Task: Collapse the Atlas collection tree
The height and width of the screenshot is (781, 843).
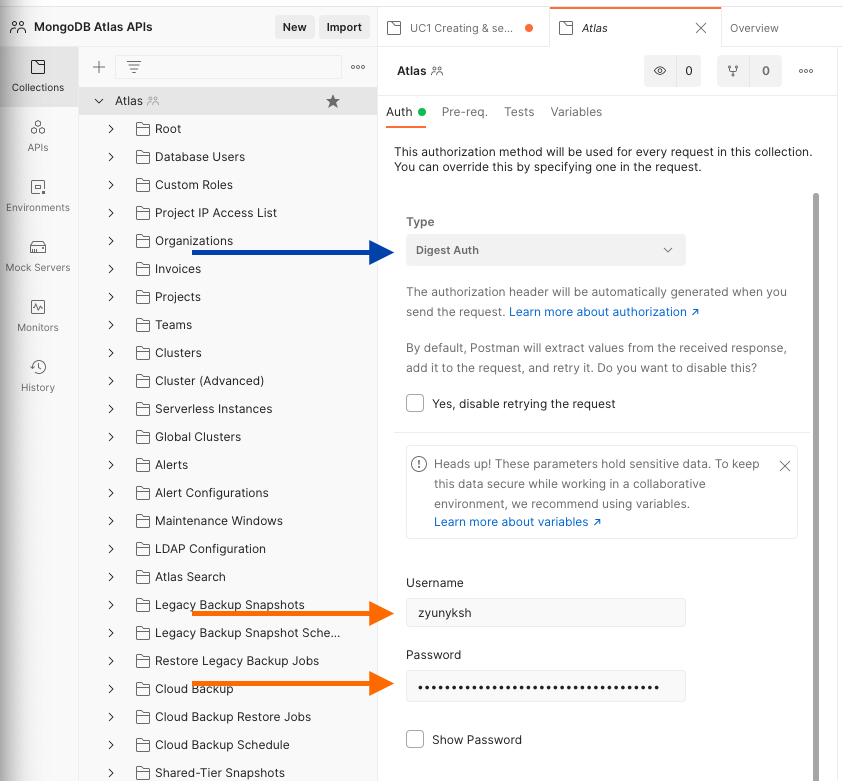Action: (99, 101)
